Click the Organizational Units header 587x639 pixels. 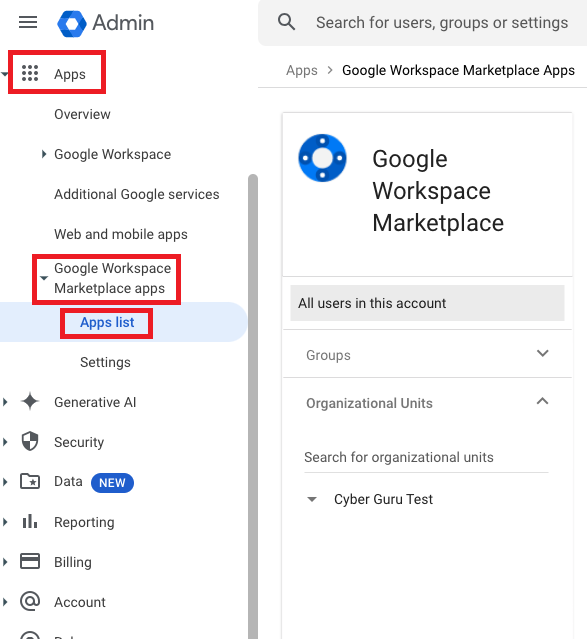(427, 403)
